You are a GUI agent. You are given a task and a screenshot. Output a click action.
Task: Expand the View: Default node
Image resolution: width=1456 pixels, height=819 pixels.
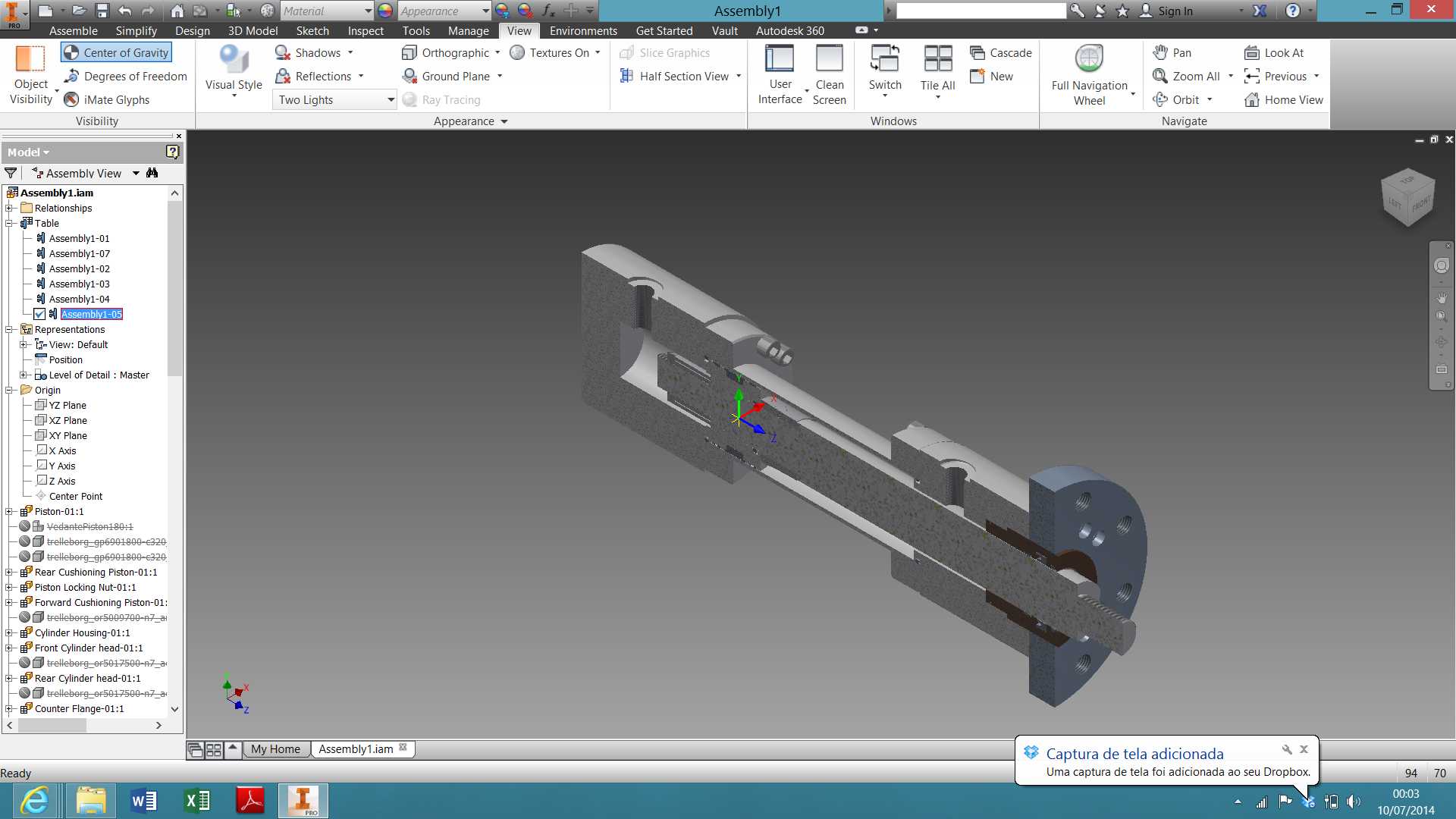(24, 344)
